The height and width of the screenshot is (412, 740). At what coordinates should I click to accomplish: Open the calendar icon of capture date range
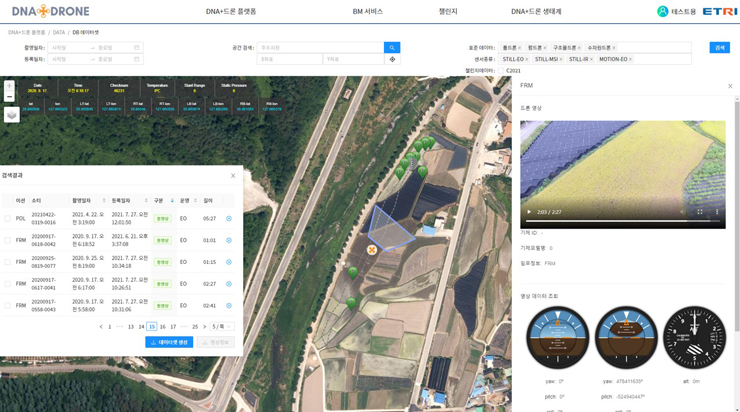[x=136, y=48]
